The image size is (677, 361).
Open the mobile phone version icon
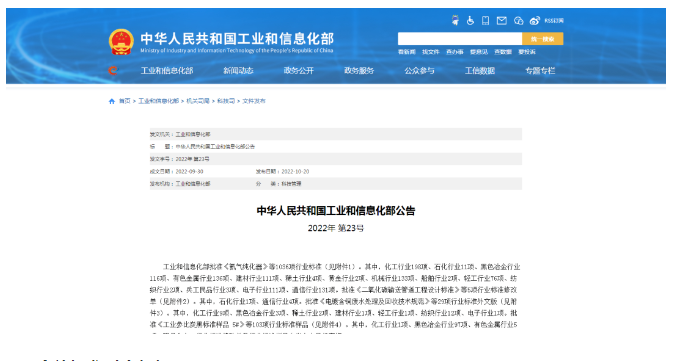click(486, 20)
